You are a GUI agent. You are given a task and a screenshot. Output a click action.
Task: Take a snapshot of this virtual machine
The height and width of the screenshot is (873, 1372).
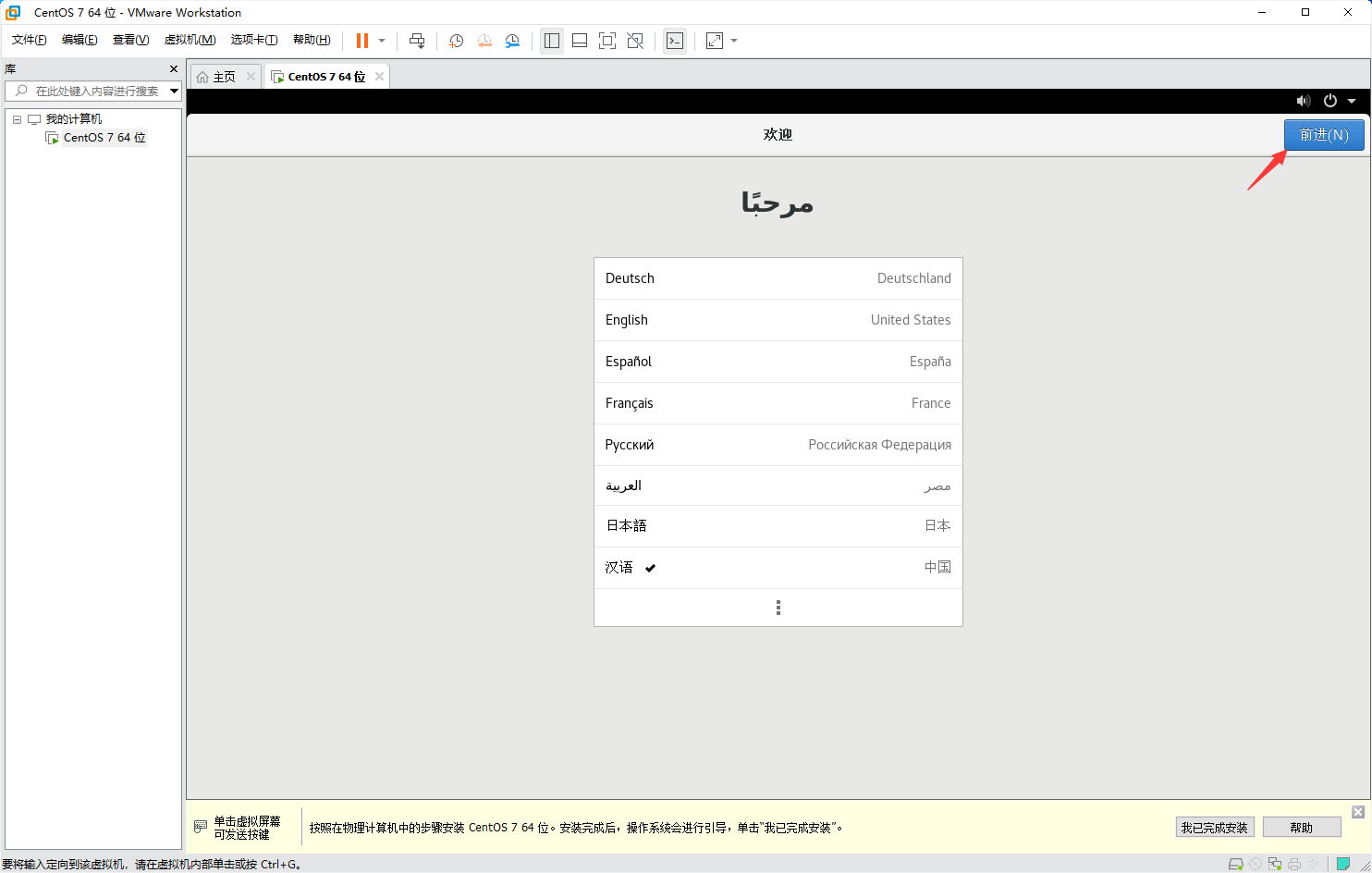pyautogui.click(x=456, y=41)
